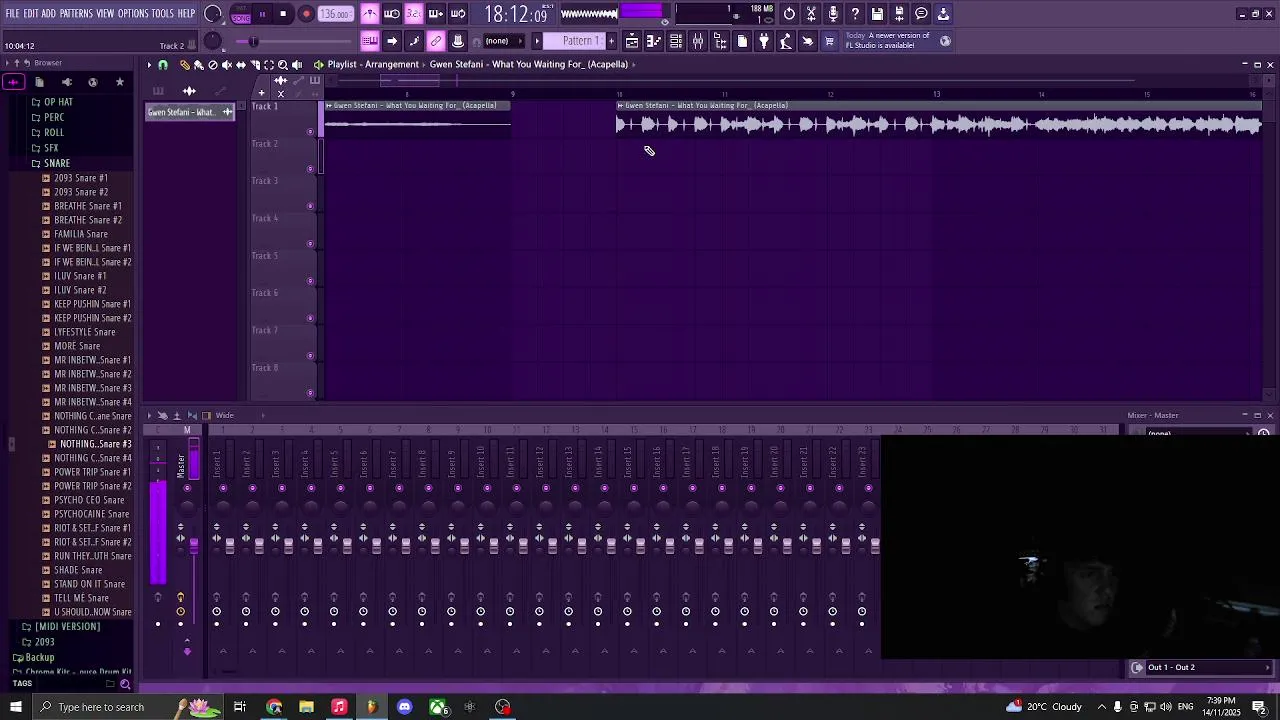Click the record button in transport

[x=306, y=14]
